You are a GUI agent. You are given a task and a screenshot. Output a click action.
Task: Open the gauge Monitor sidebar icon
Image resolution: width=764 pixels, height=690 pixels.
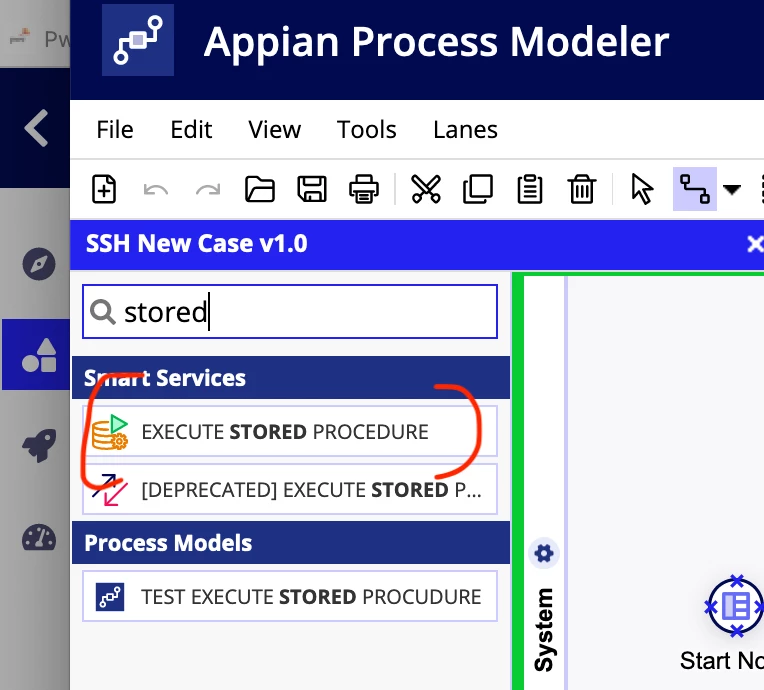[39, 537]
